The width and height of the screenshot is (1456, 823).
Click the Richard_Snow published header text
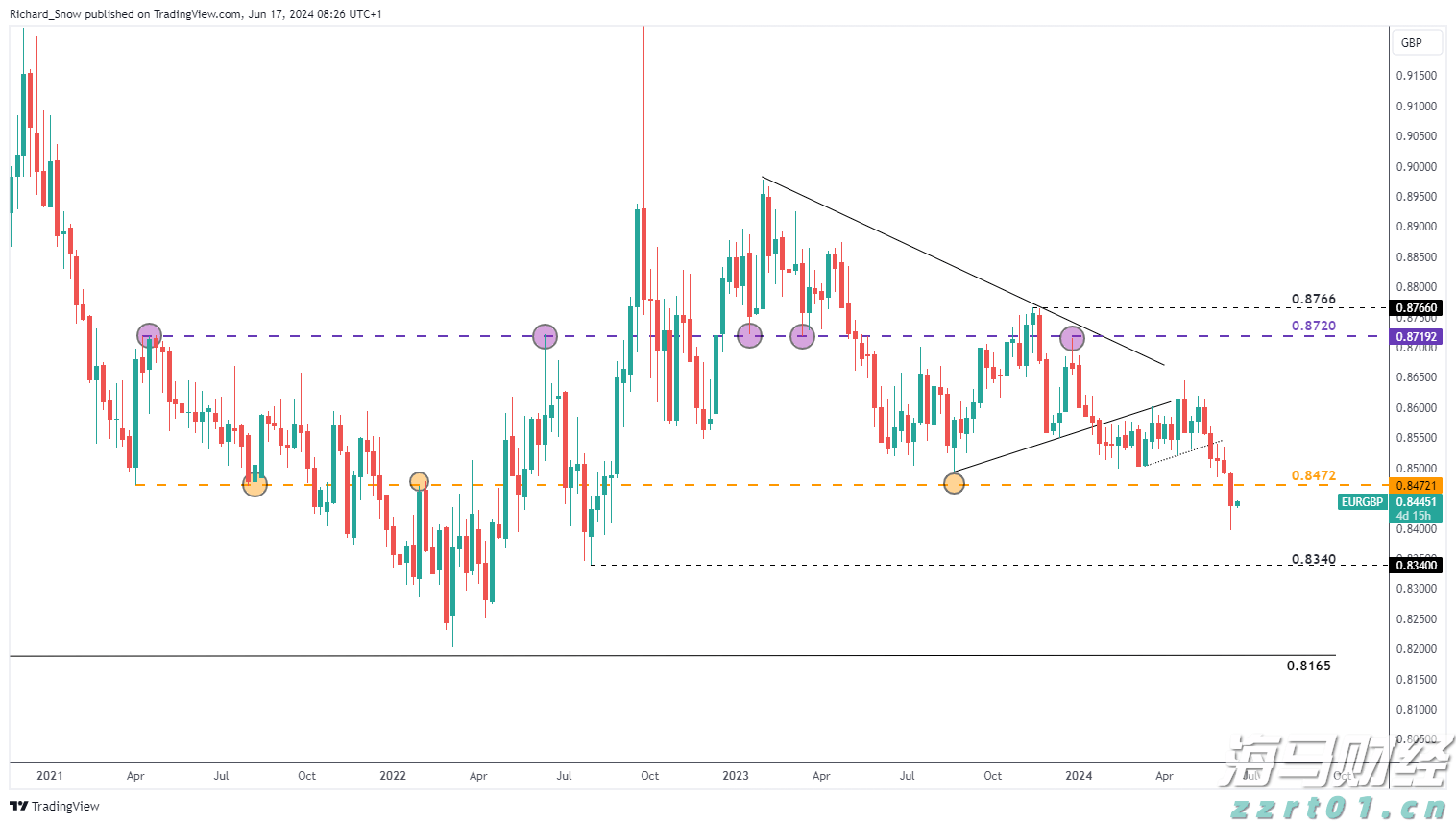tap(196, 14)
